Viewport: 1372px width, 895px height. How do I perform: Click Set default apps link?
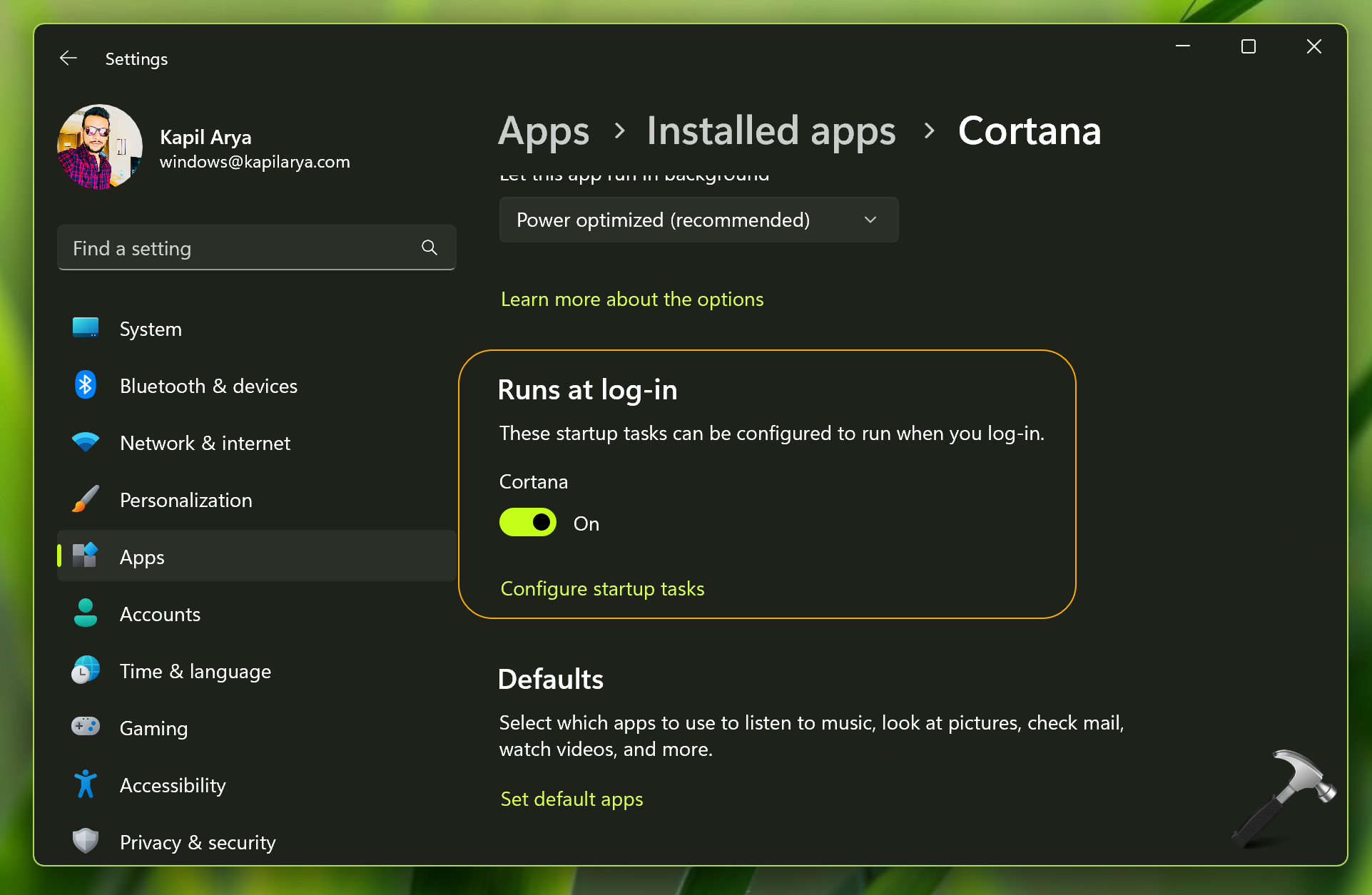pos(571,799)
